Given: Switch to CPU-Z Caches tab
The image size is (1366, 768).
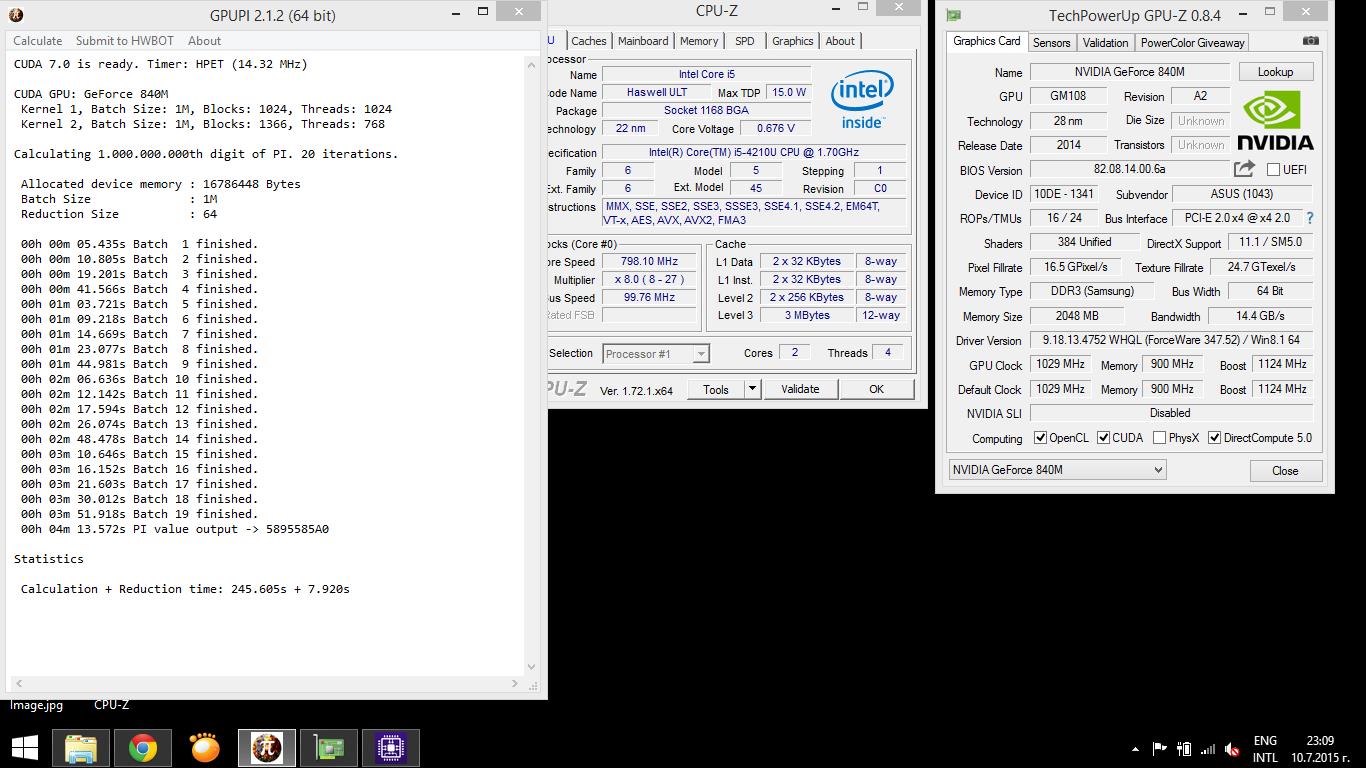Looking at the screenshot, I should click(x=588, y=41).
